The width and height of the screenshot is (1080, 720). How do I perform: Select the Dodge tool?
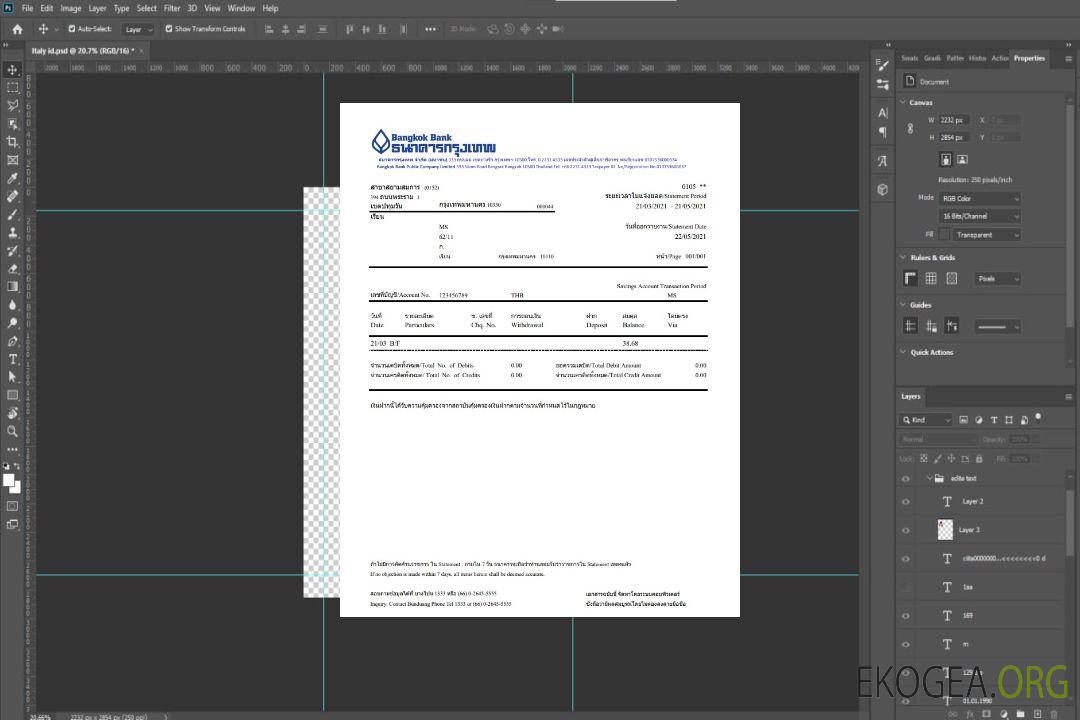(12, 322)
